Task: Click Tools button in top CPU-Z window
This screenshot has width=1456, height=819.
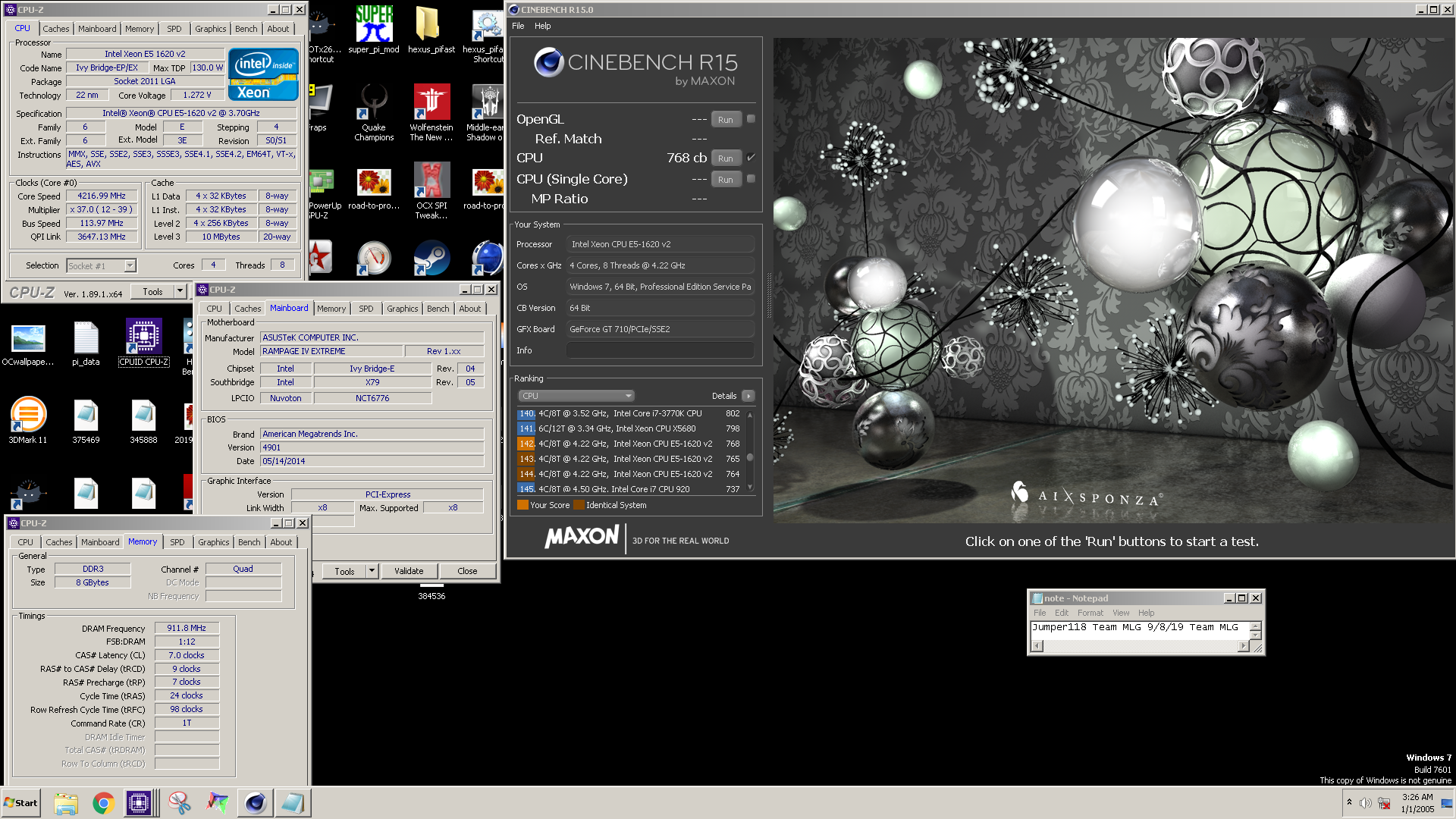Action: coord(152,292)
